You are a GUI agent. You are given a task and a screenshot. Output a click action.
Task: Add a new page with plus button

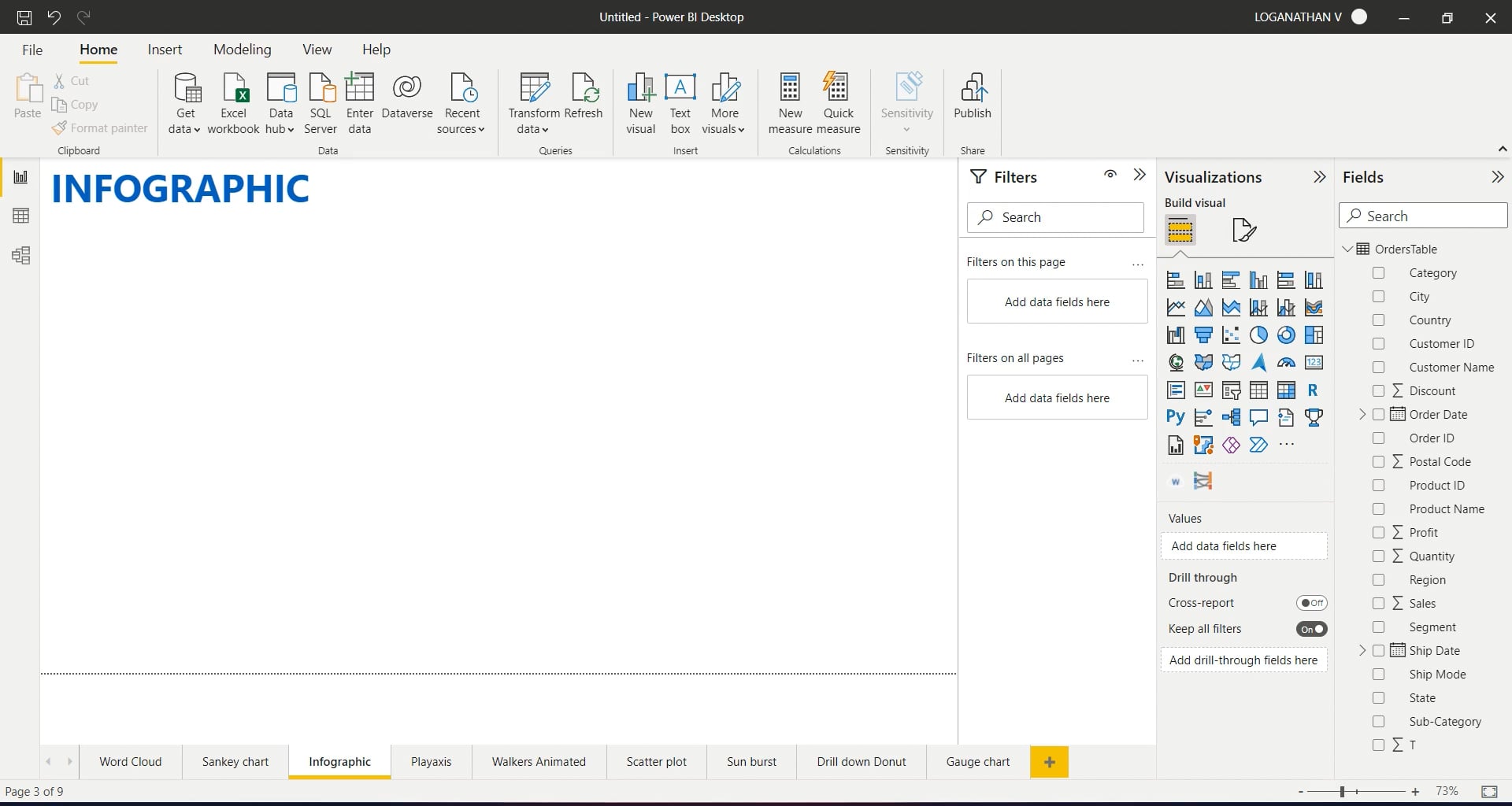(x=1049, y=762)
